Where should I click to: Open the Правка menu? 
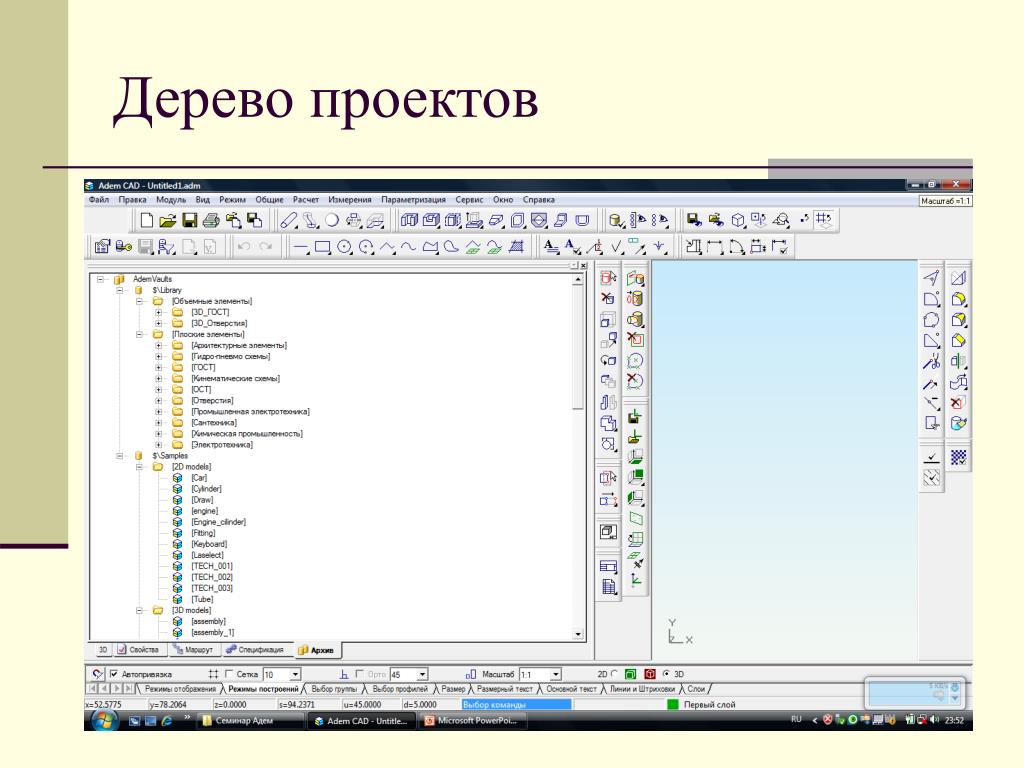[x=133, y=200]
